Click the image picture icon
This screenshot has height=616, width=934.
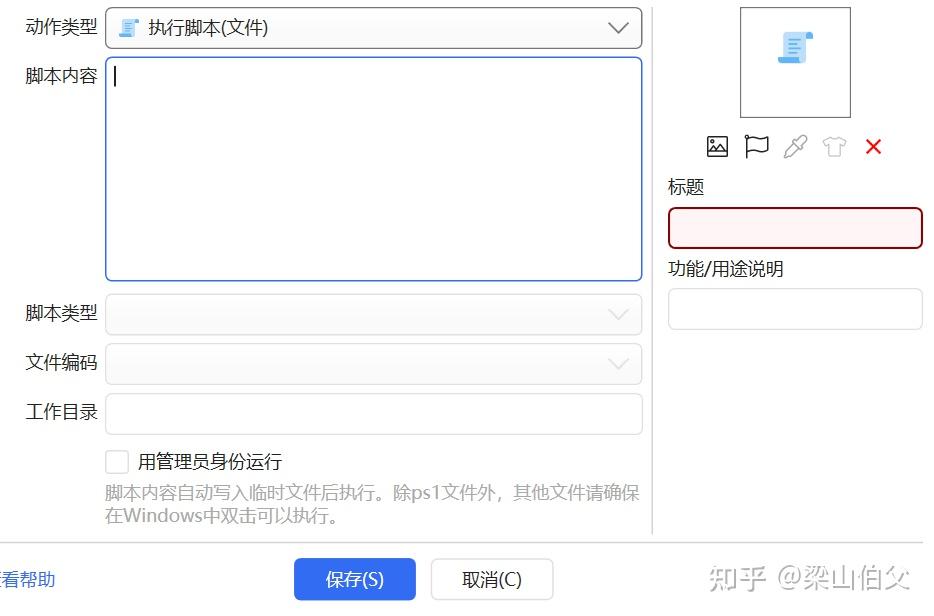point(717,146)
